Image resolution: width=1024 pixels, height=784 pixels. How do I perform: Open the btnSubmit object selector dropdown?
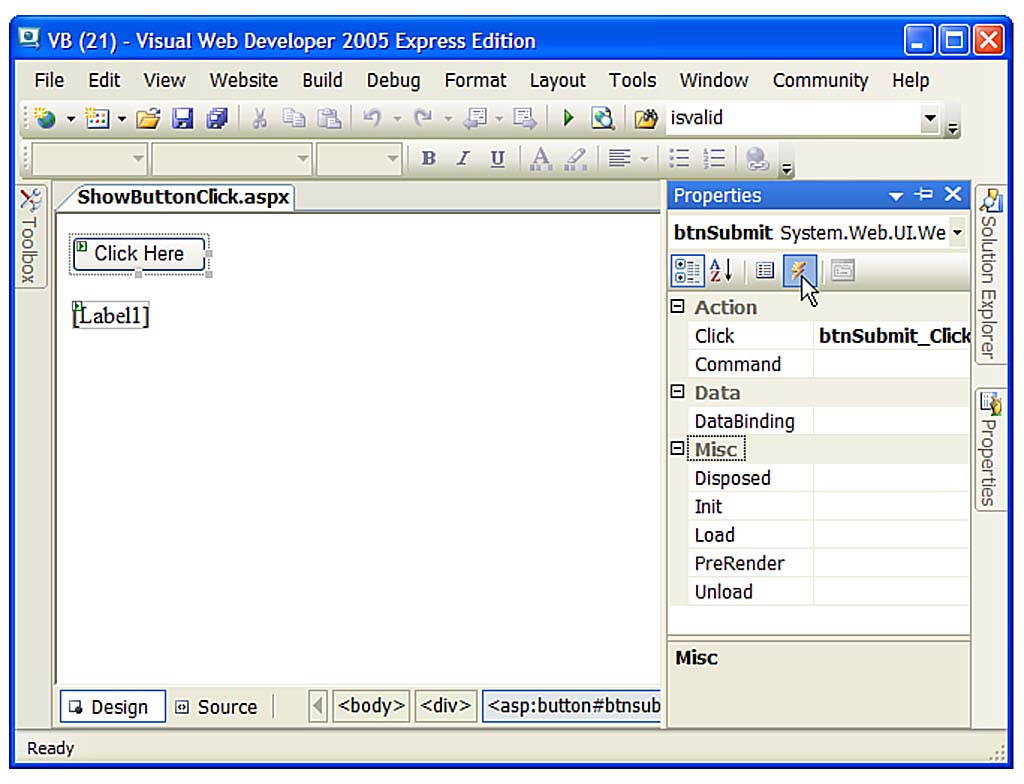coord(957,233)
